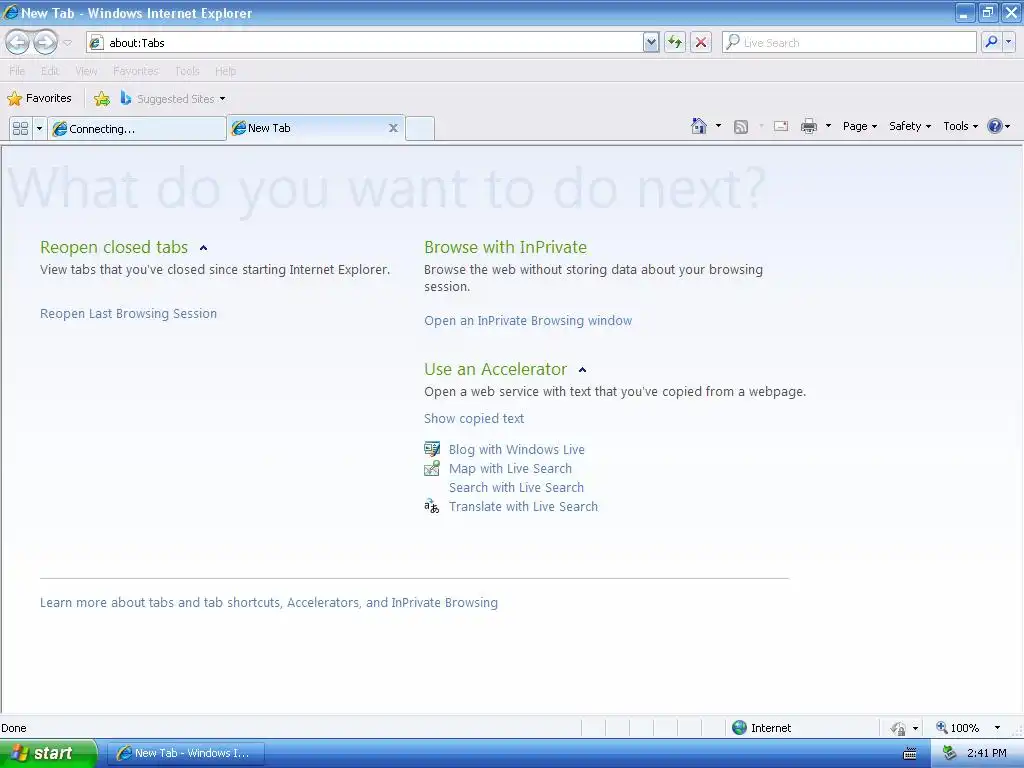Click the Forward navigation arrow
The width and height of the screenshot is (1024, 768).
click(x=45, y=42)
